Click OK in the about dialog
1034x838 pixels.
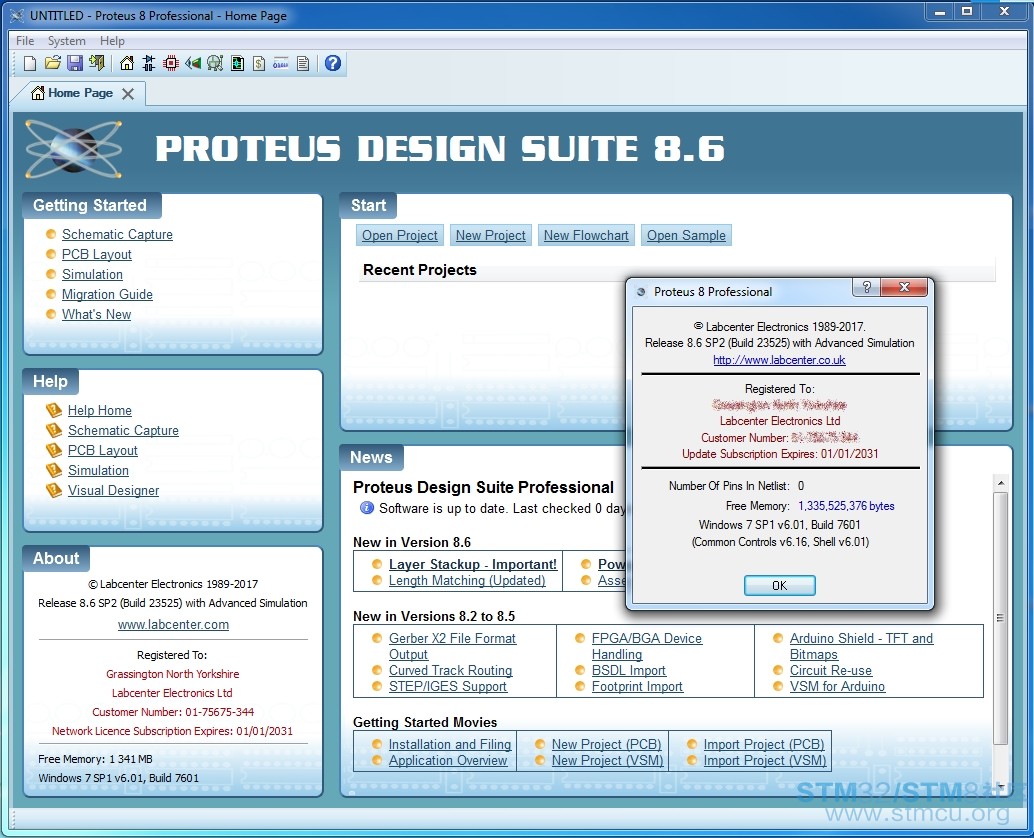pos(779,585)
